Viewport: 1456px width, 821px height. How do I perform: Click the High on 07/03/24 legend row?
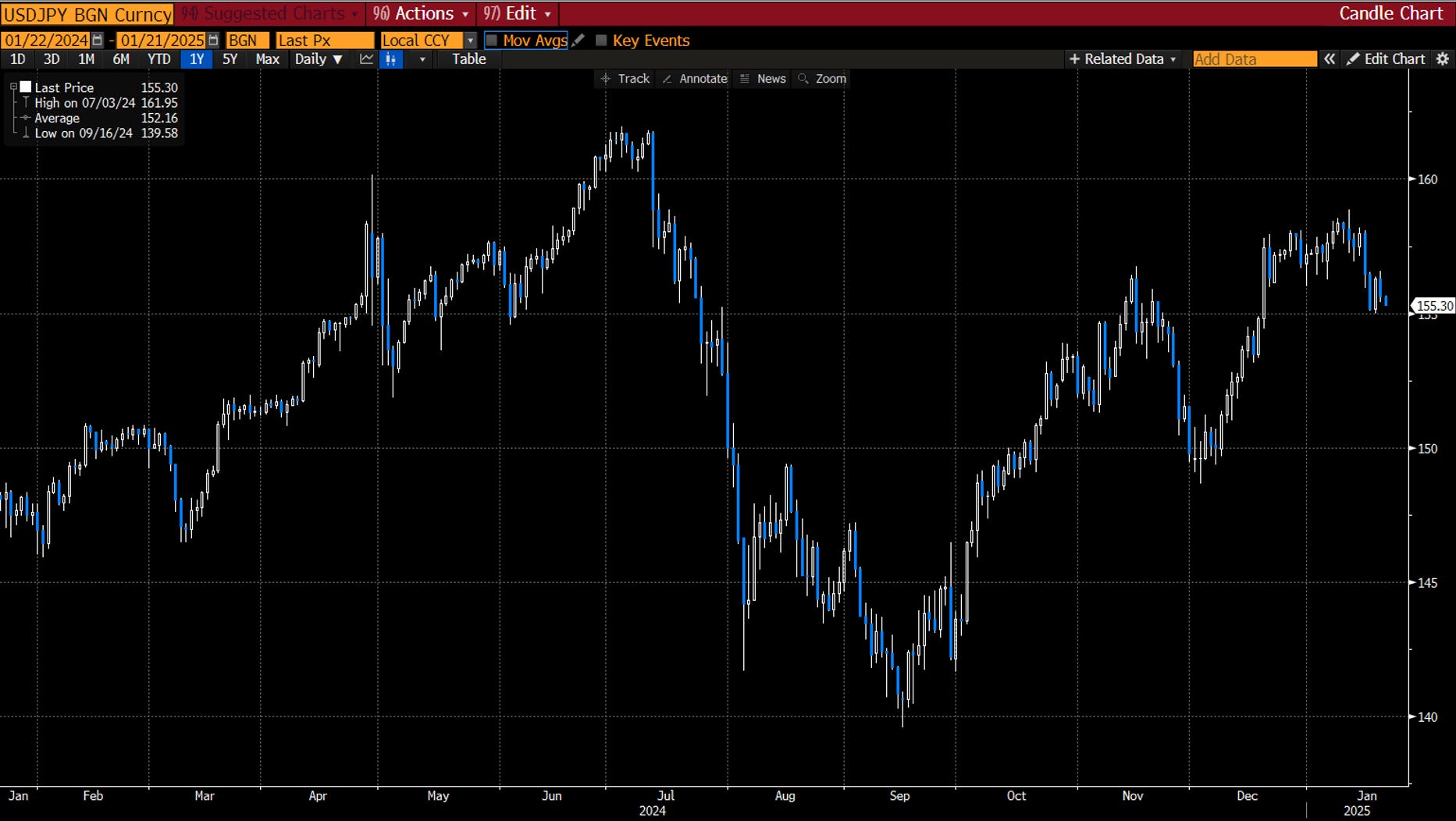coord(105,103)
